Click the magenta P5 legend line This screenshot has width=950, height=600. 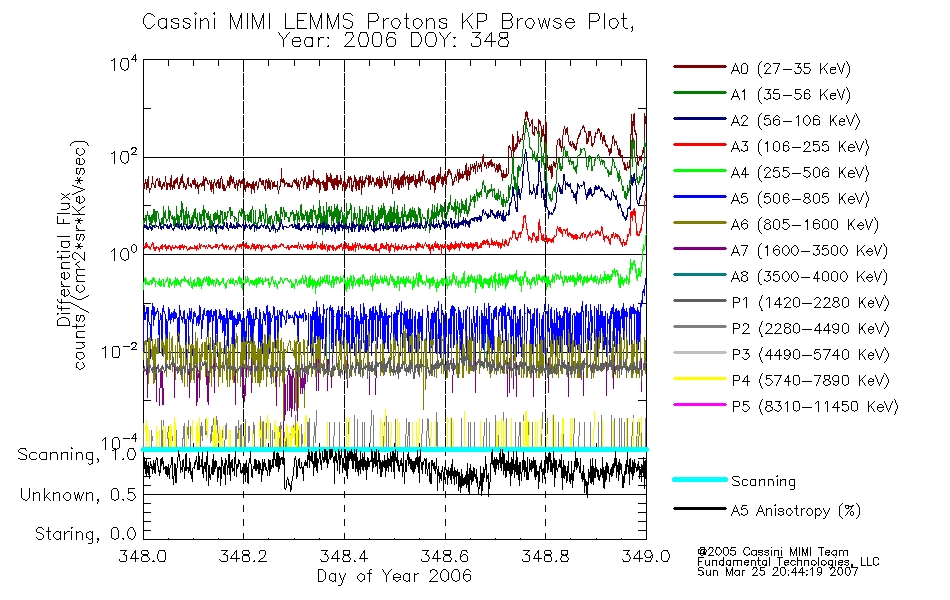pyautogui.click(x=700, y=404)
